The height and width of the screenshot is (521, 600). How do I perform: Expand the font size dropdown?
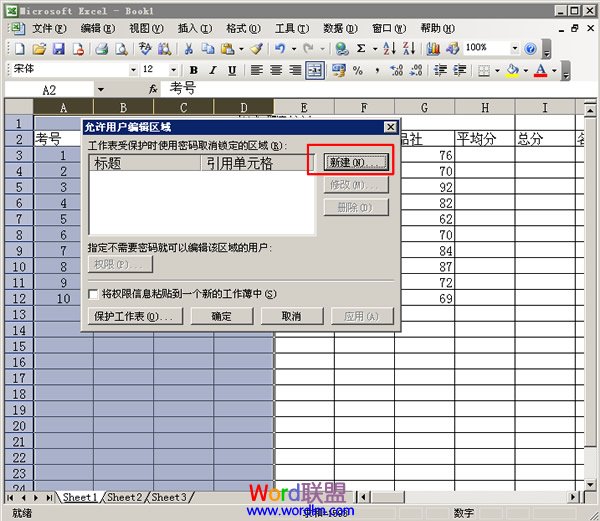point(173,70)
